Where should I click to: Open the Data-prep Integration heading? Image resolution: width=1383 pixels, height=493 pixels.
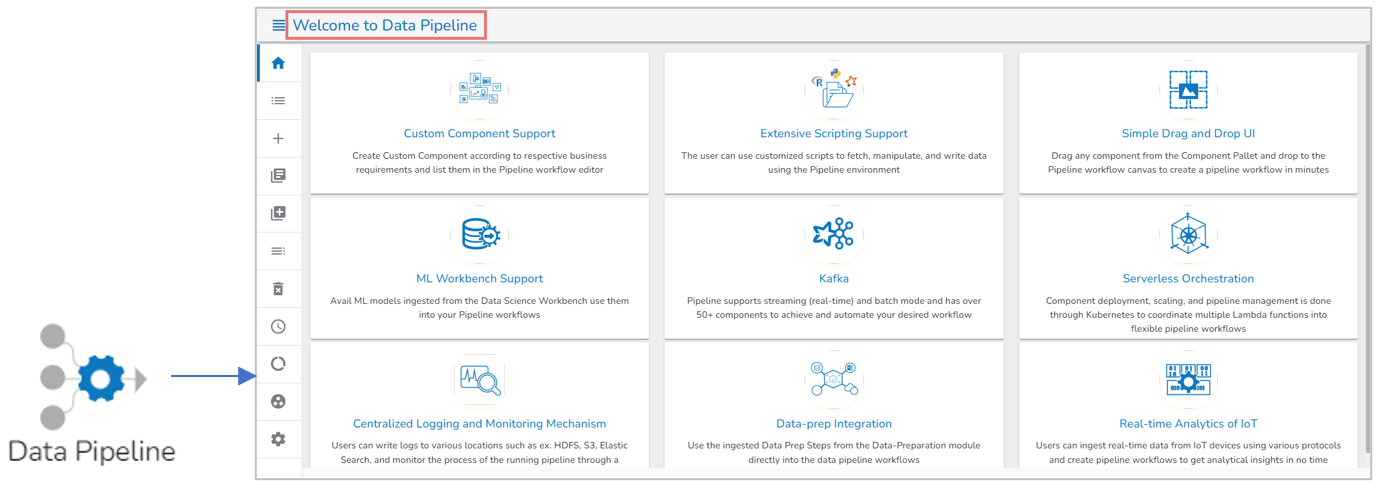833,423
